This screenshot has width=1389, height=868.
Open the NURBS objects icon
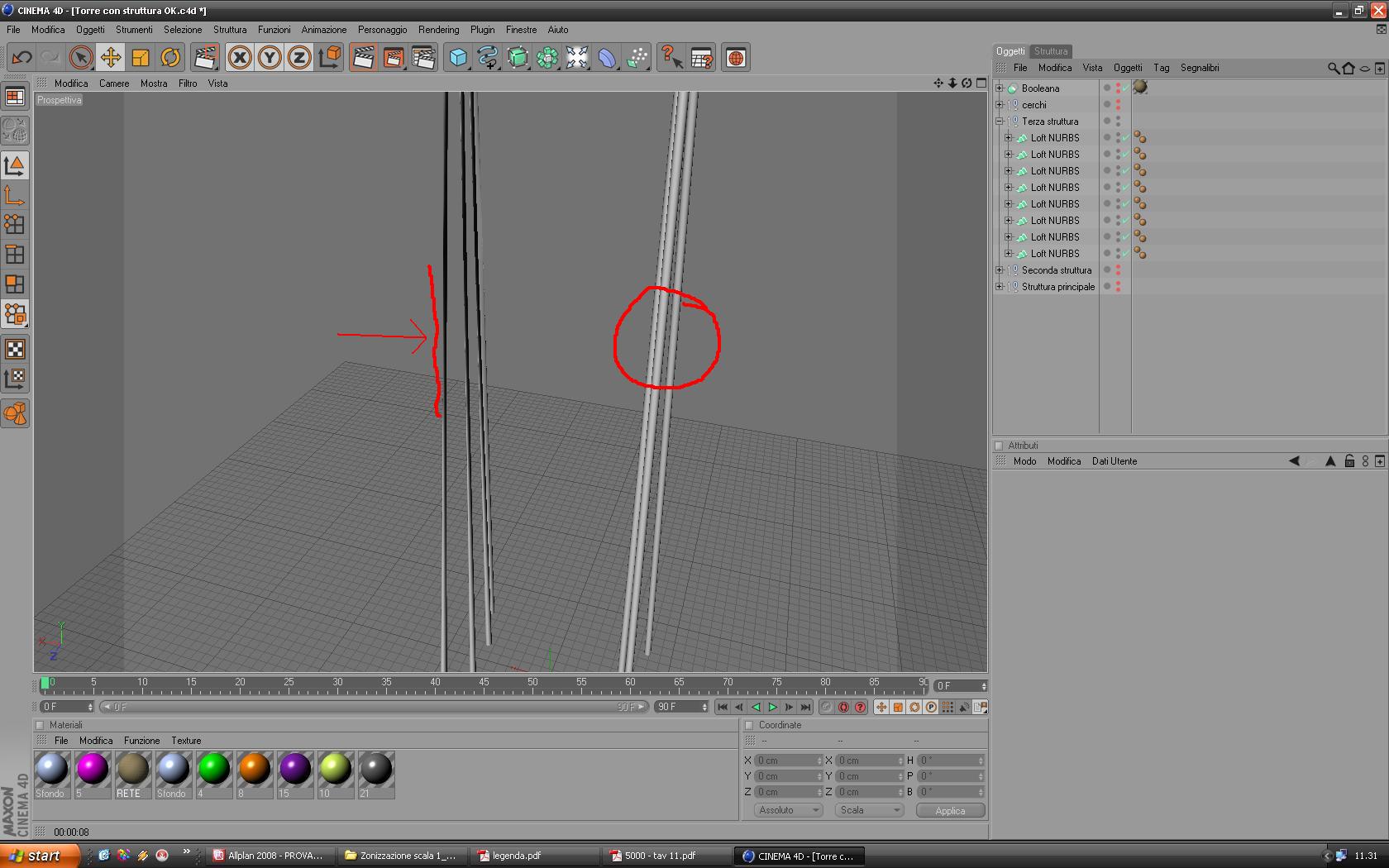[518, 57]
